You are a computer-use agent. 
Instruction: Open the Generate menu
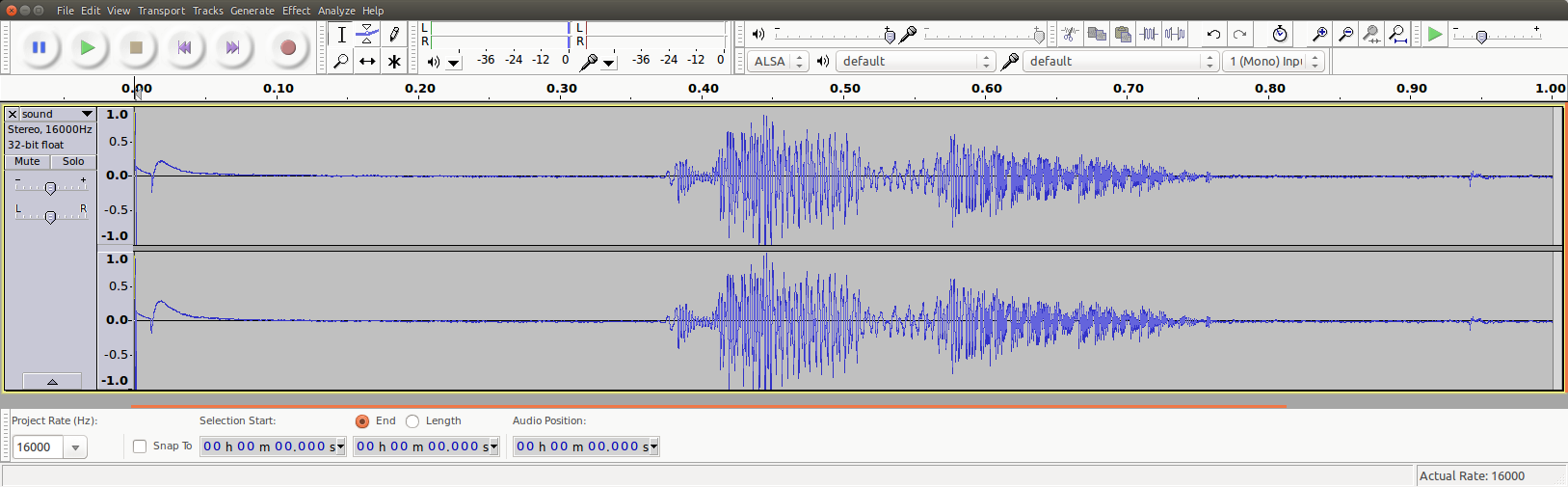(252, 11)
